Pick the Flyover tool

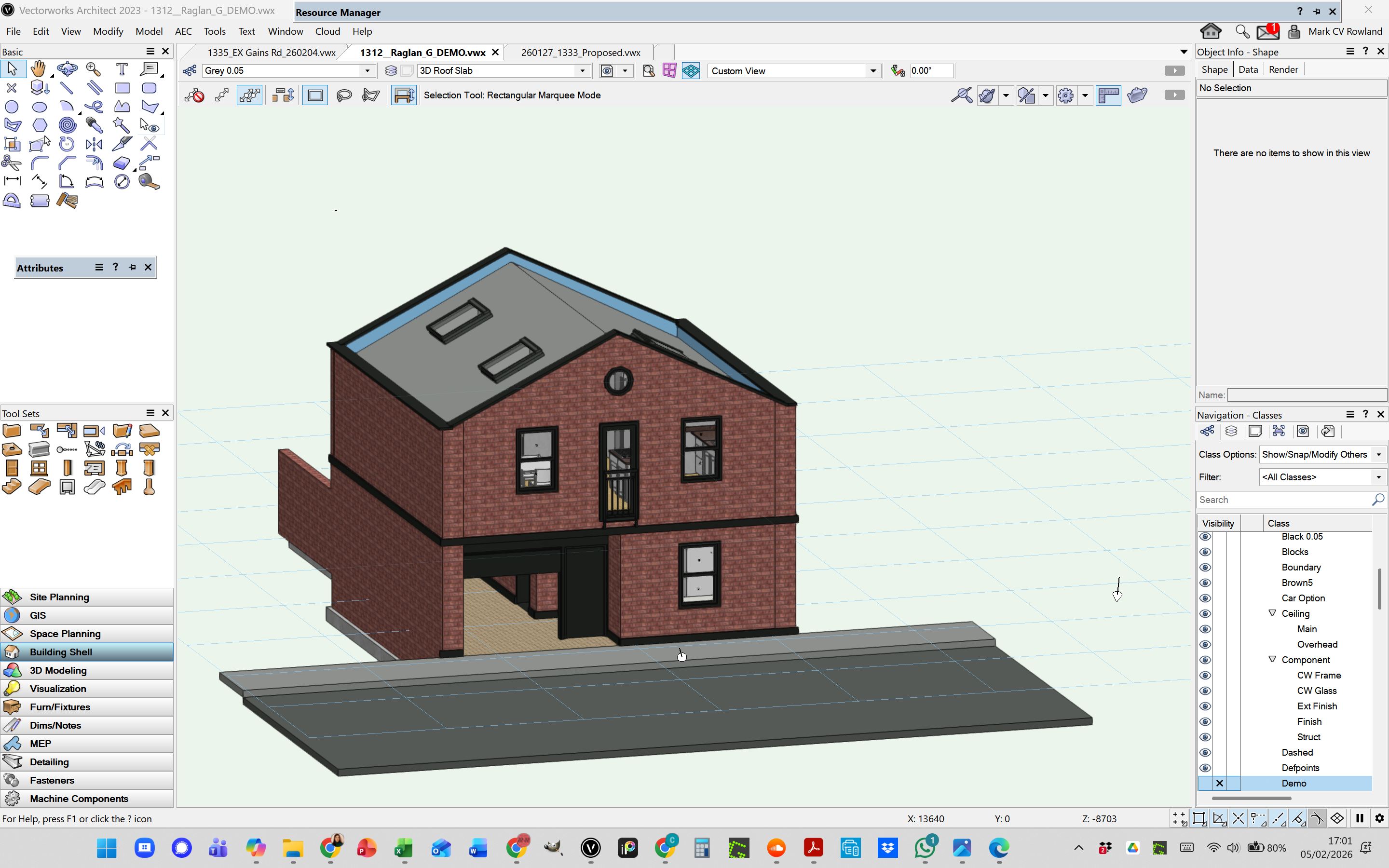pos(67,69)
